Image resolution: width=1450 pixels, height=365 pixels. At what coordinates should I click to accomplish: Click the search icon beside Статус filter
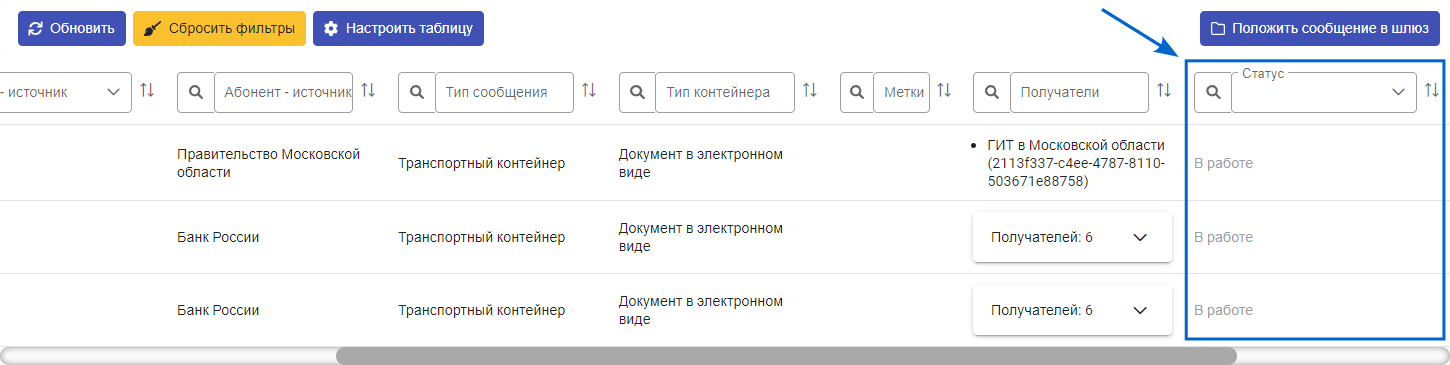pyautogui.click(x=1213, y=92)
